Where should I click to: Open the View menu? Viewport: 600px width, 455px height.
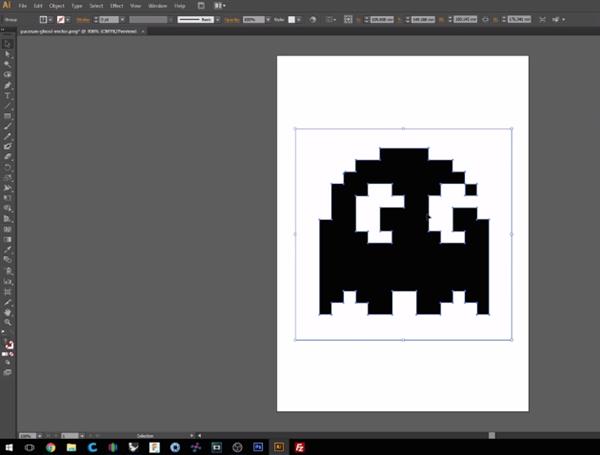pos(135,6)
